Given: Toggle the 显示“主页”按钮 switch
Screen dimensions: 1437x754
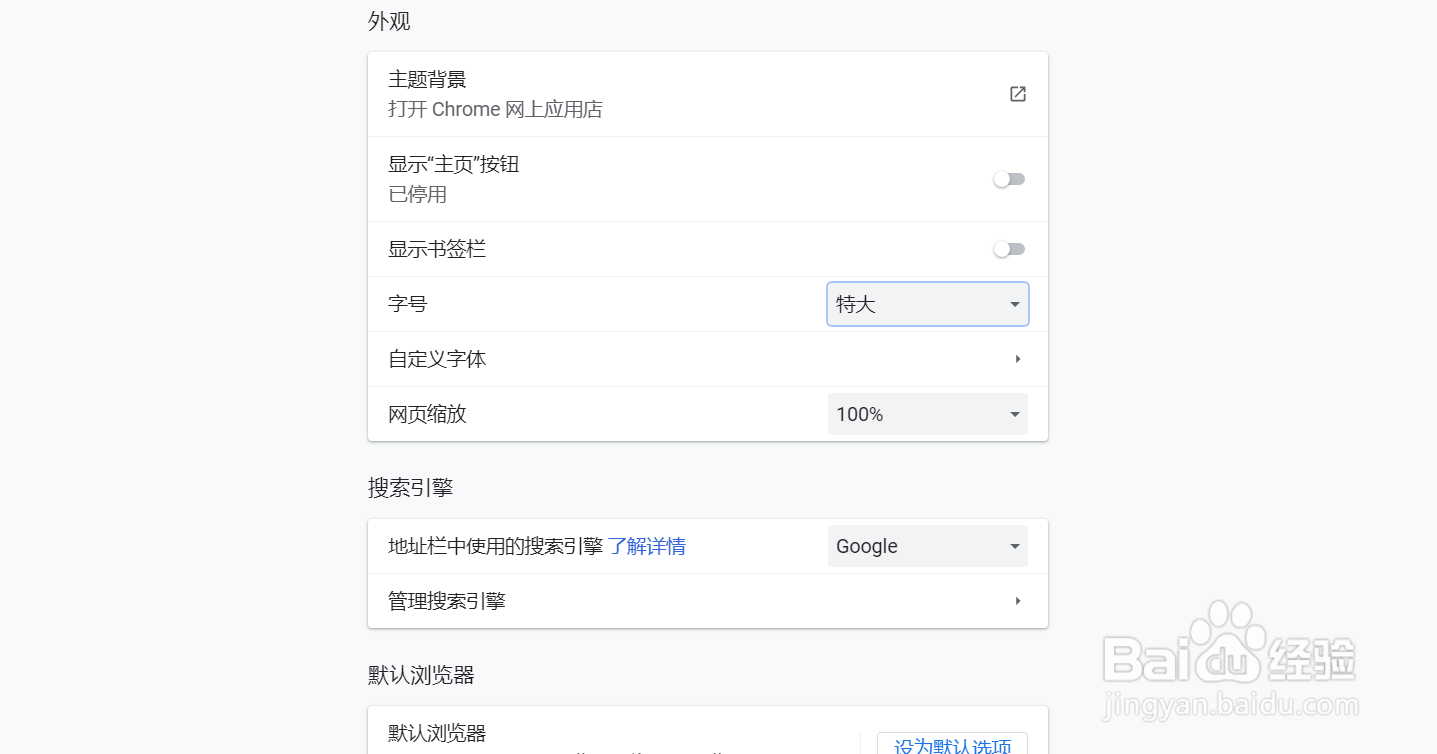Looking at the screenshot, I should point(1009,179).
